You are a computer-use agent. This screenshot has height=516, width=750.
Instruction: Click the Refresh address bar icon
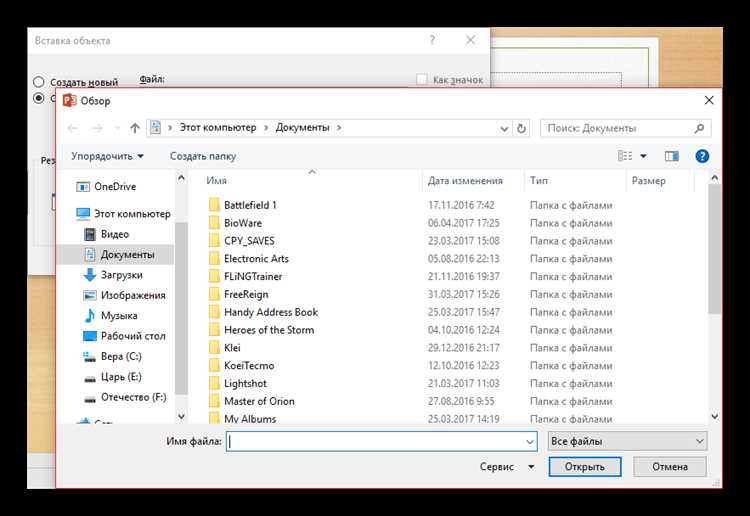pos(521,128)
